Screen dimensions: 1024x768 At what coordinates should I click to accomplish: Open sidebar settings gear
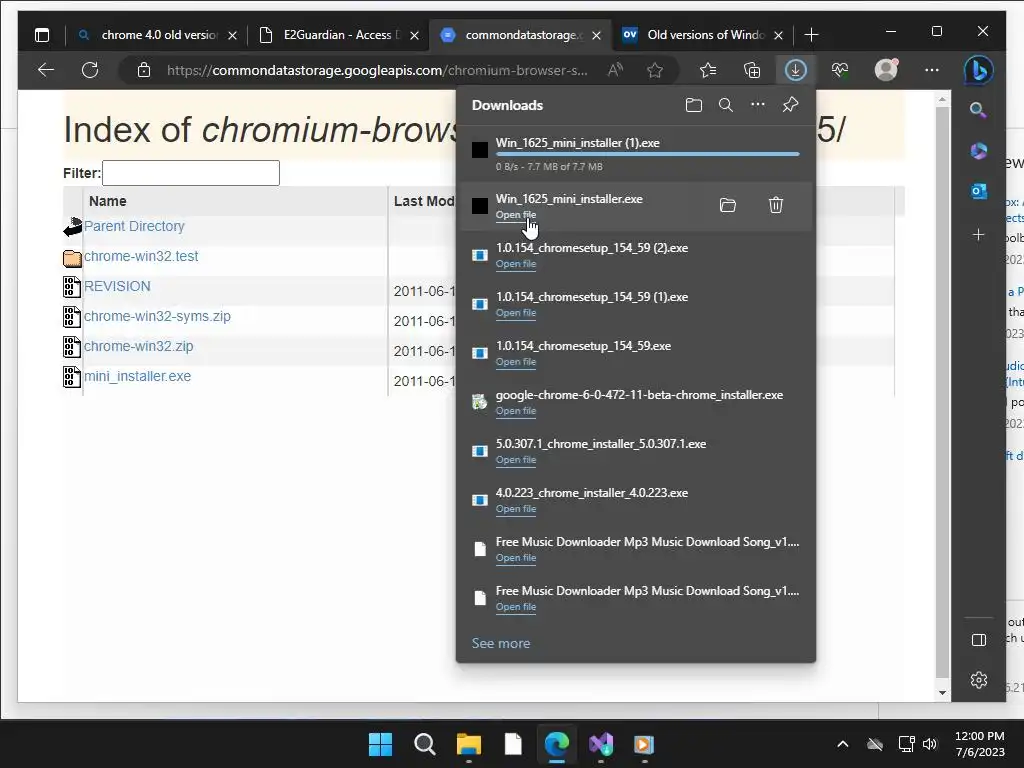point(978,680)
